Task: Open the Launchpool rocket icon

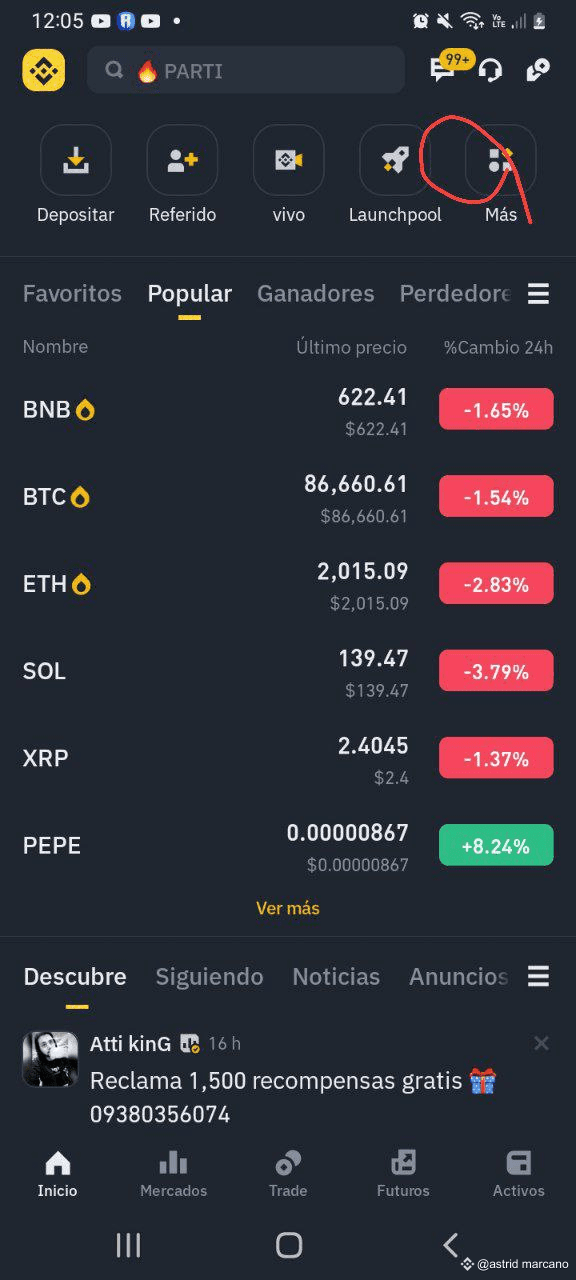Action: click(395, 160)
